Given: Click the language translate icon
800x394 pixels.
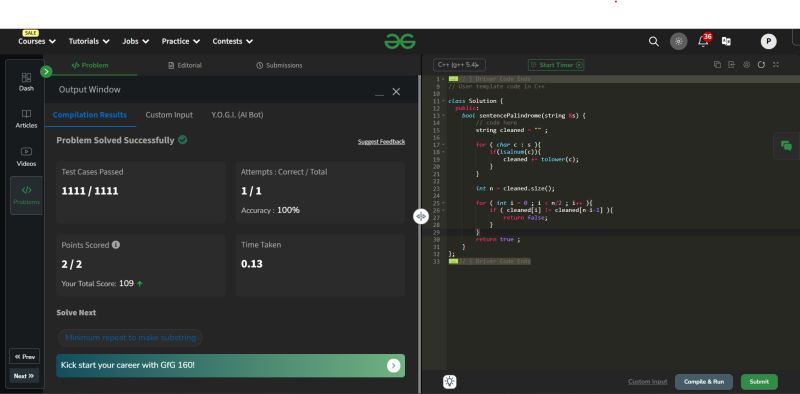Looking at the screenshot, I should 726,41.
